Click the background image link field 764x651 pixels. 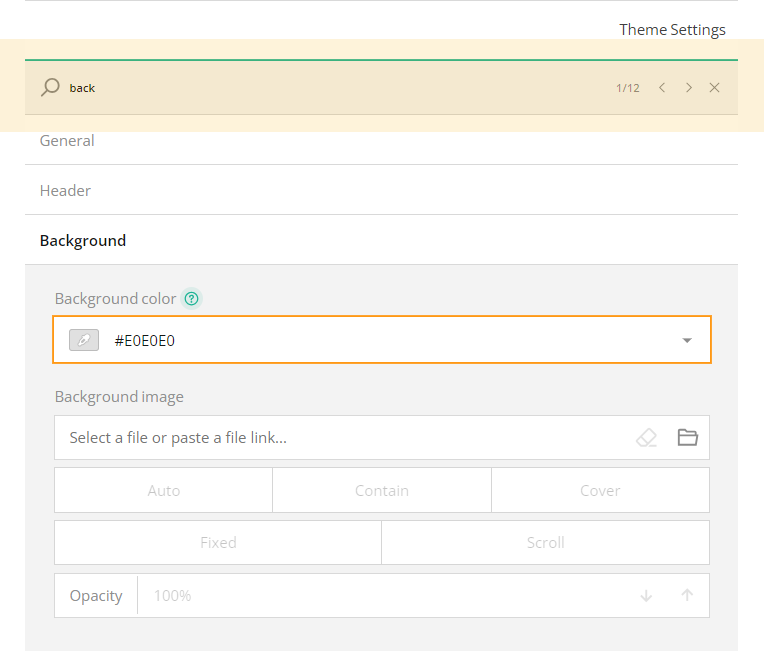click(x=340, y=438)
